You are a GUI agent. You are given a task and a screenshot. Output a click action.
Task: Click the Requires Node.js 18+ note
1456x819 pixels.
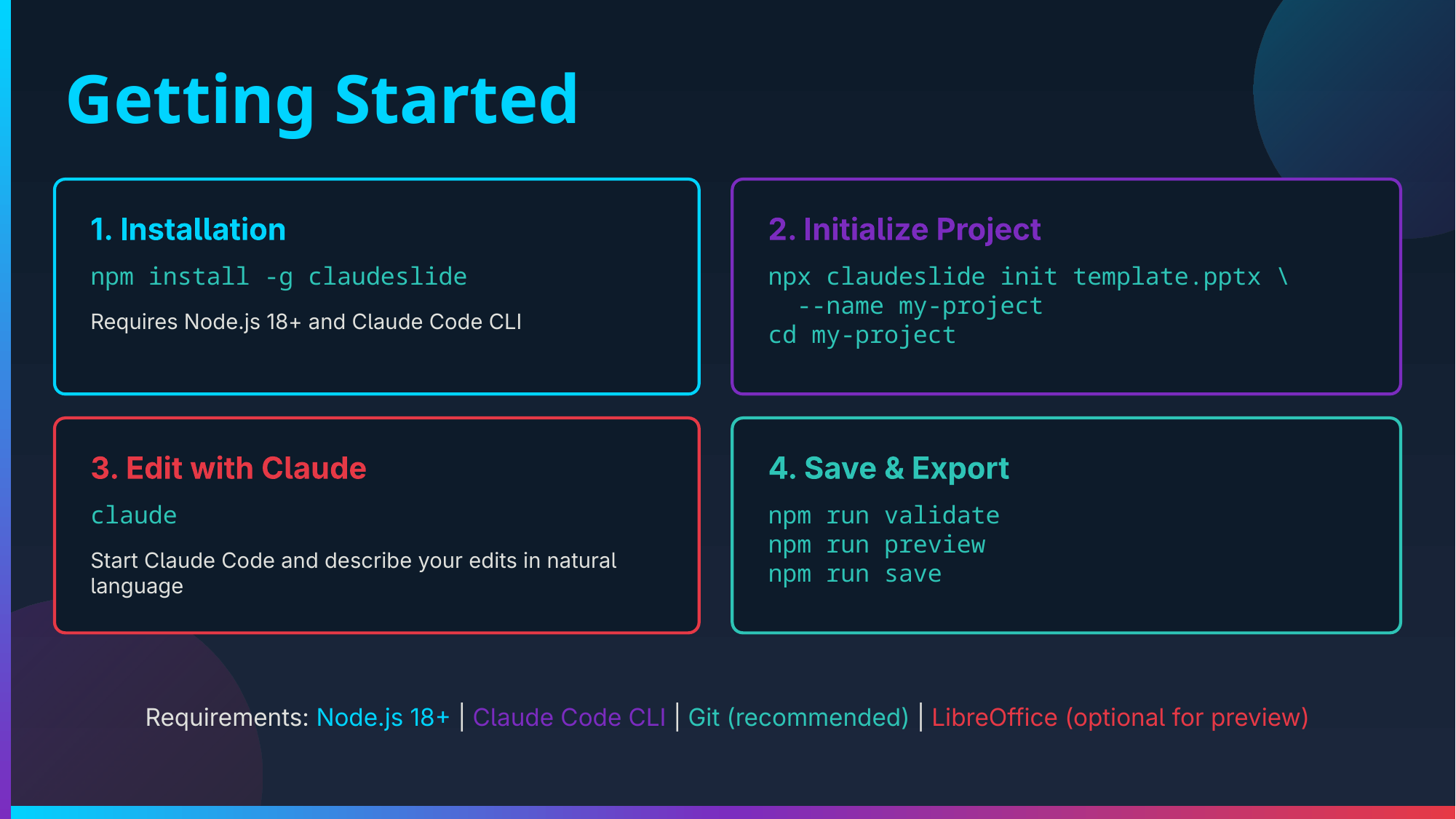[306, 322]
